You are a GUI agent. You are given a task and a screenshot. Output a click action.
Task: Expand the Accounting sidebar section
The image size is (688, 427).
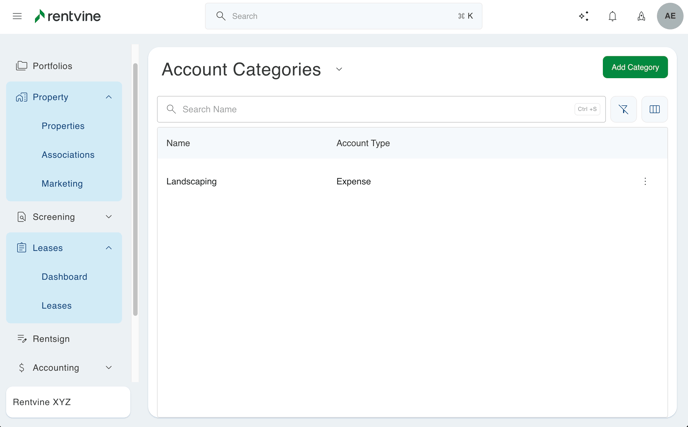(x=109, y=368)
